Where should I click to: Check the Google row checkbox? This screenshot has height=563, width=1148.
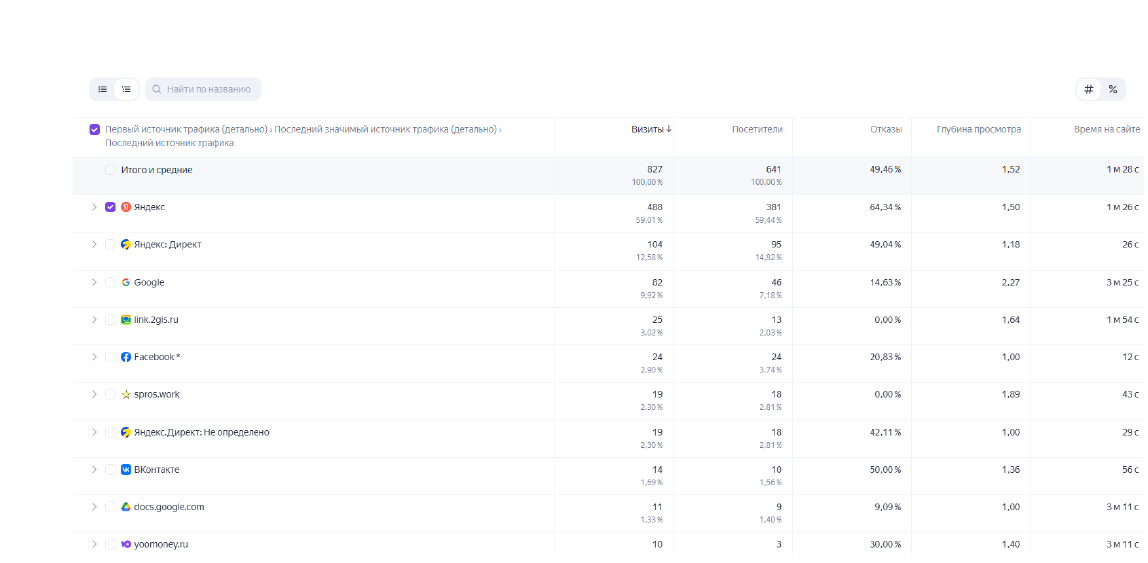point(110,283)
